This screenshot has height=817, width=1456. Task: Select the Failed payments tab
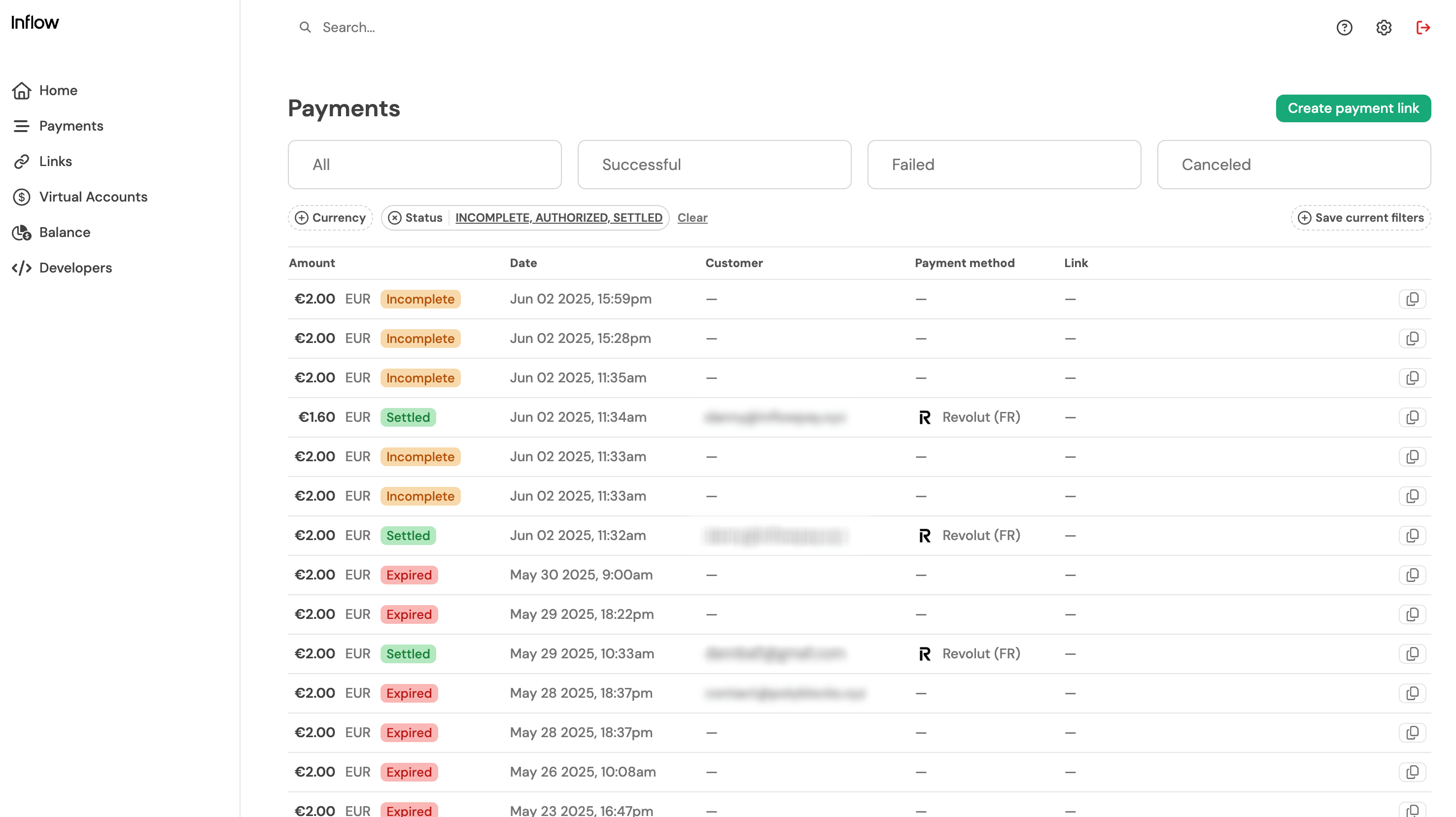point(1004,165)
